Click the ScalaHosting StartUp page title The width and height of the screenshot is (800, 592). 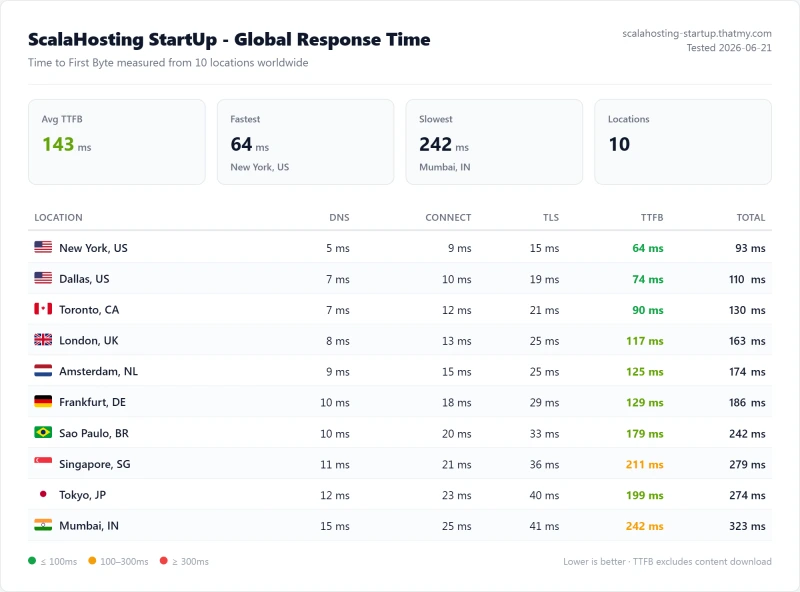coord(229,39)
